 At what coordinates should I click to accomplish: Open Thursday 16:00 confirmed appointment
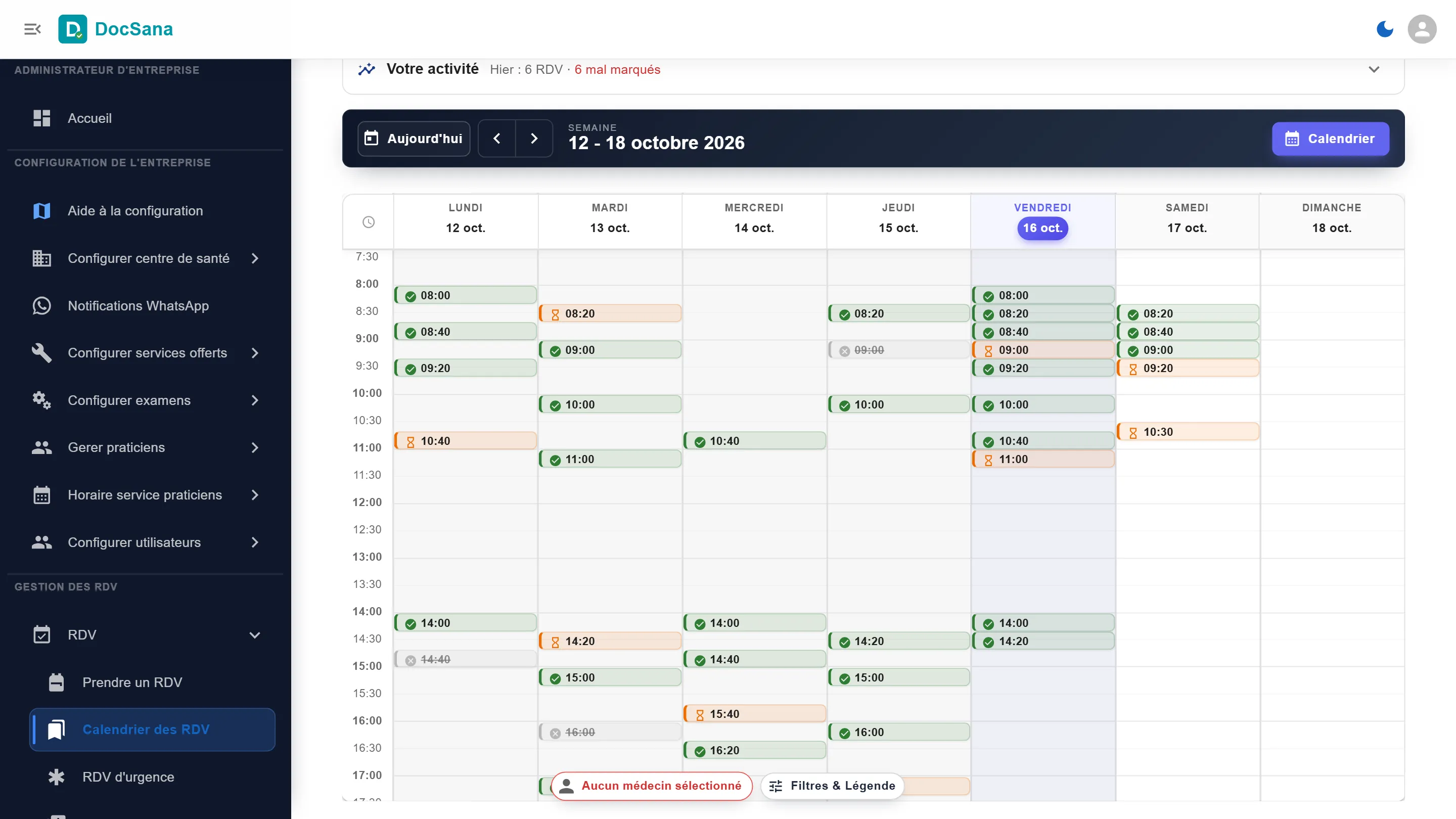(x=899, y=733)
